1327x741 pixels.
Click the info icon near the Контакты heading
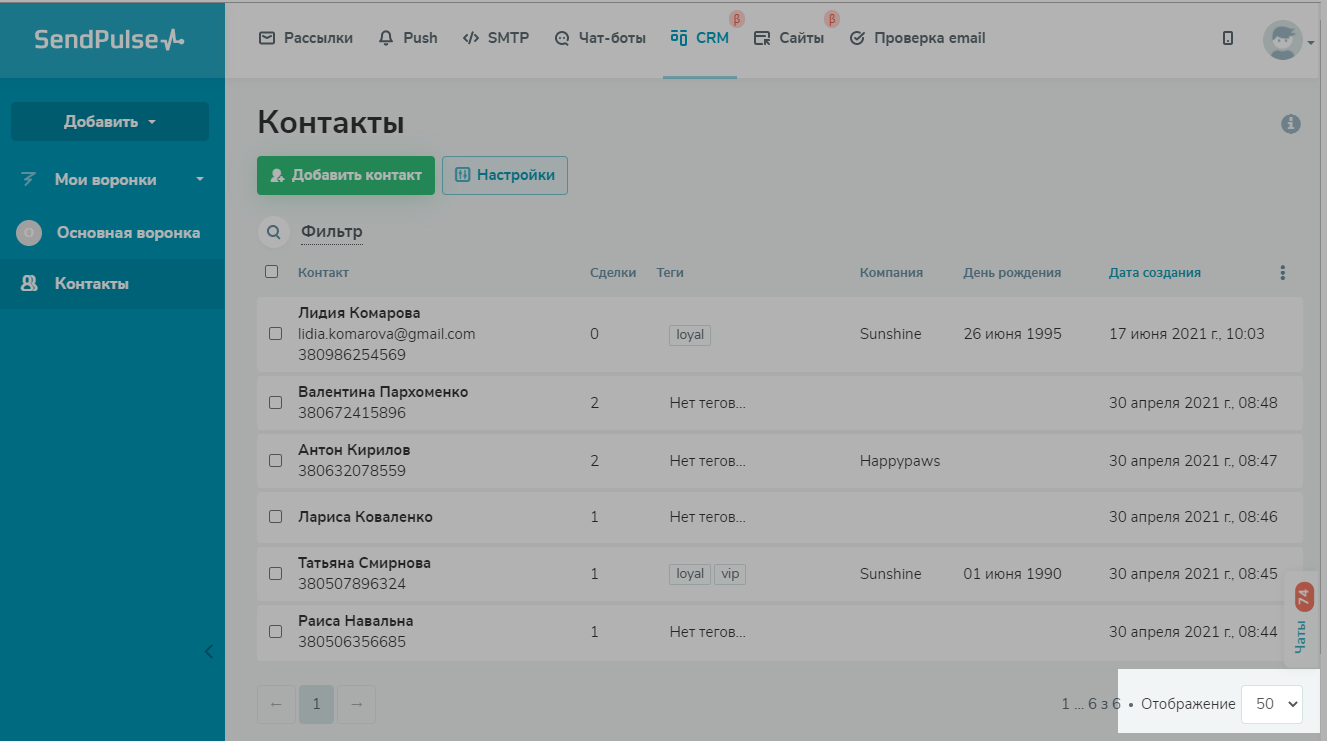coord(1291,124)
